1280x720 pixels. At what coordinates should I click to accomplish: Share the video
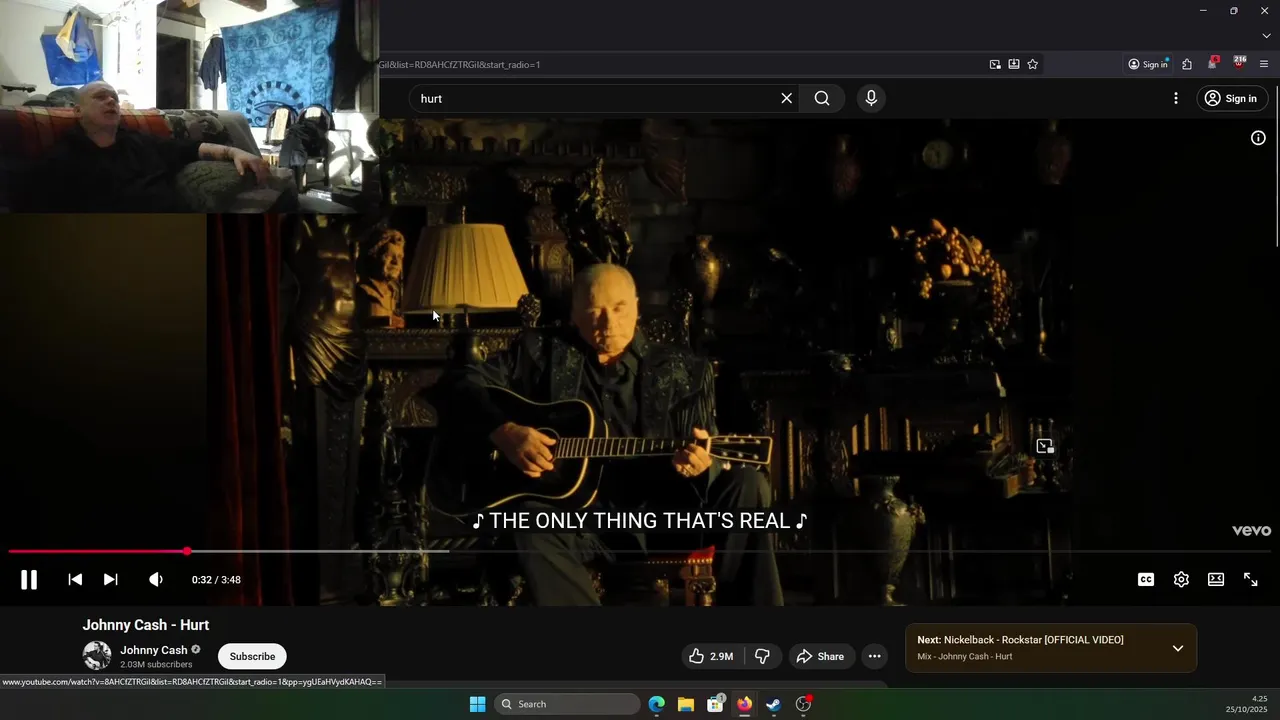click(820, 657)
